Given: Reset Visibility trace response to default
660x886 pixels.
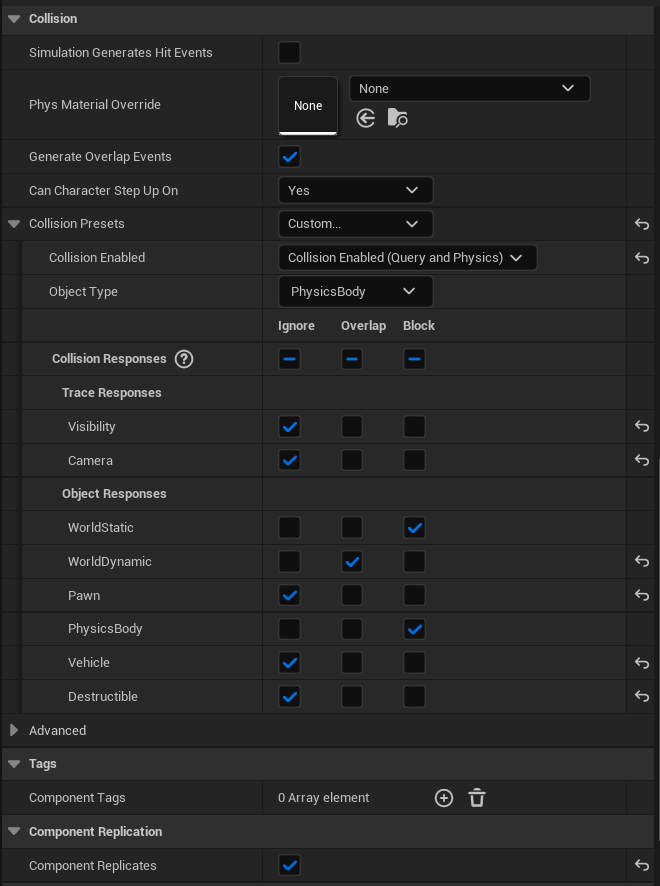Looking at the screenshot, I should point(641,426).
